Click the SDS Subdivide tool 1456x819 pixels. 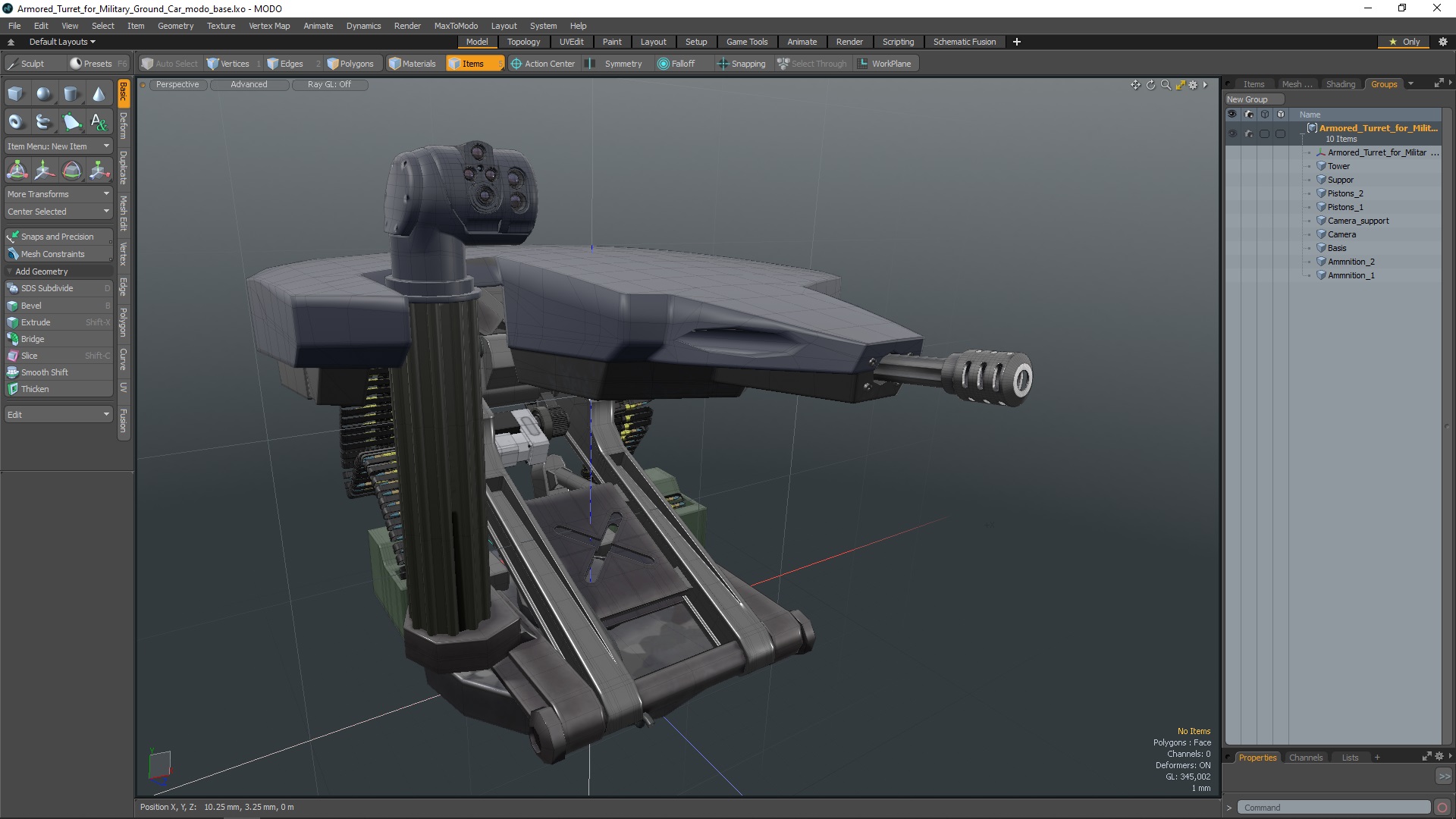58,288
